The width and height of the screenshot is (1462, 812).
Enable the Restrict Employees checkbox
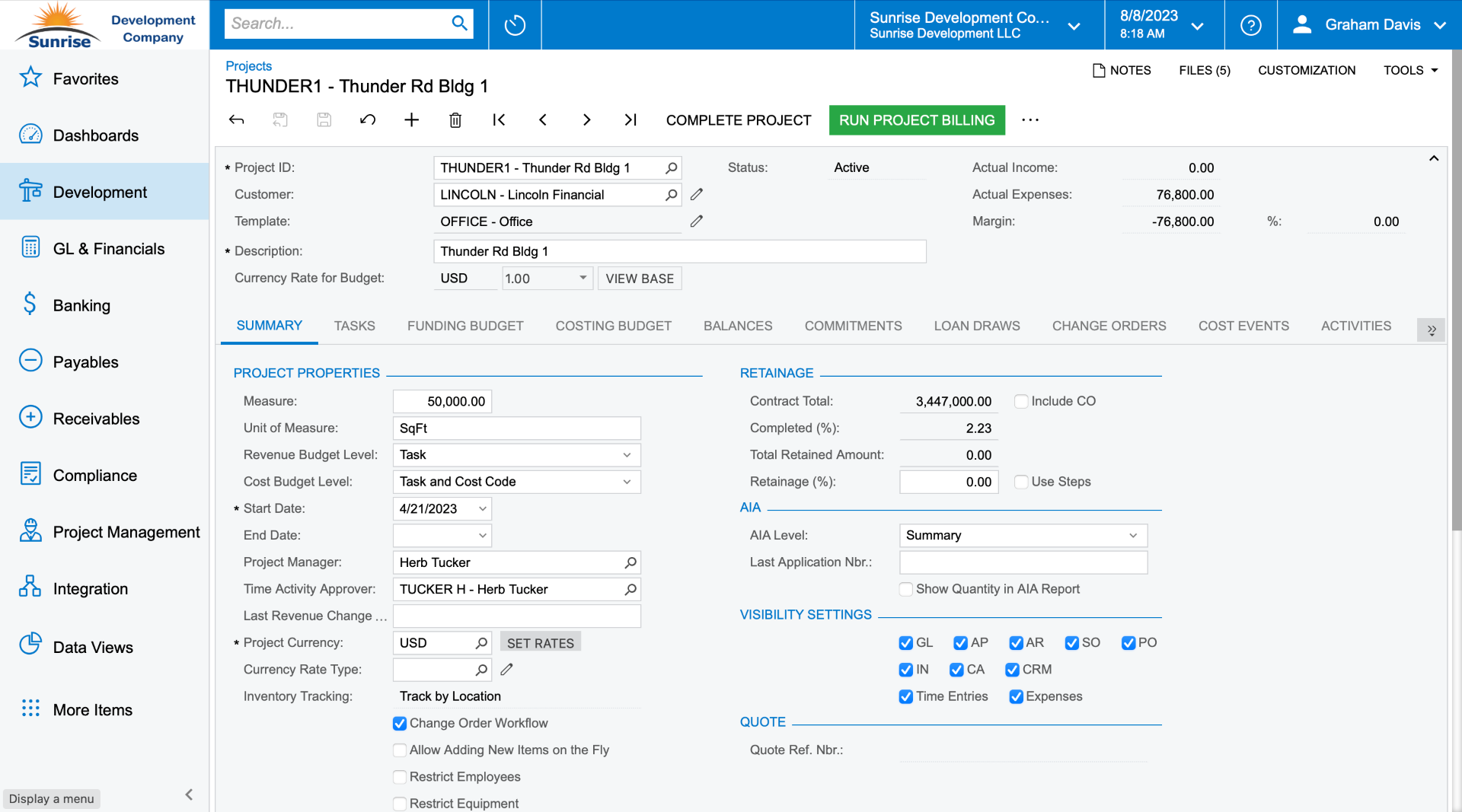click(399, 776)
